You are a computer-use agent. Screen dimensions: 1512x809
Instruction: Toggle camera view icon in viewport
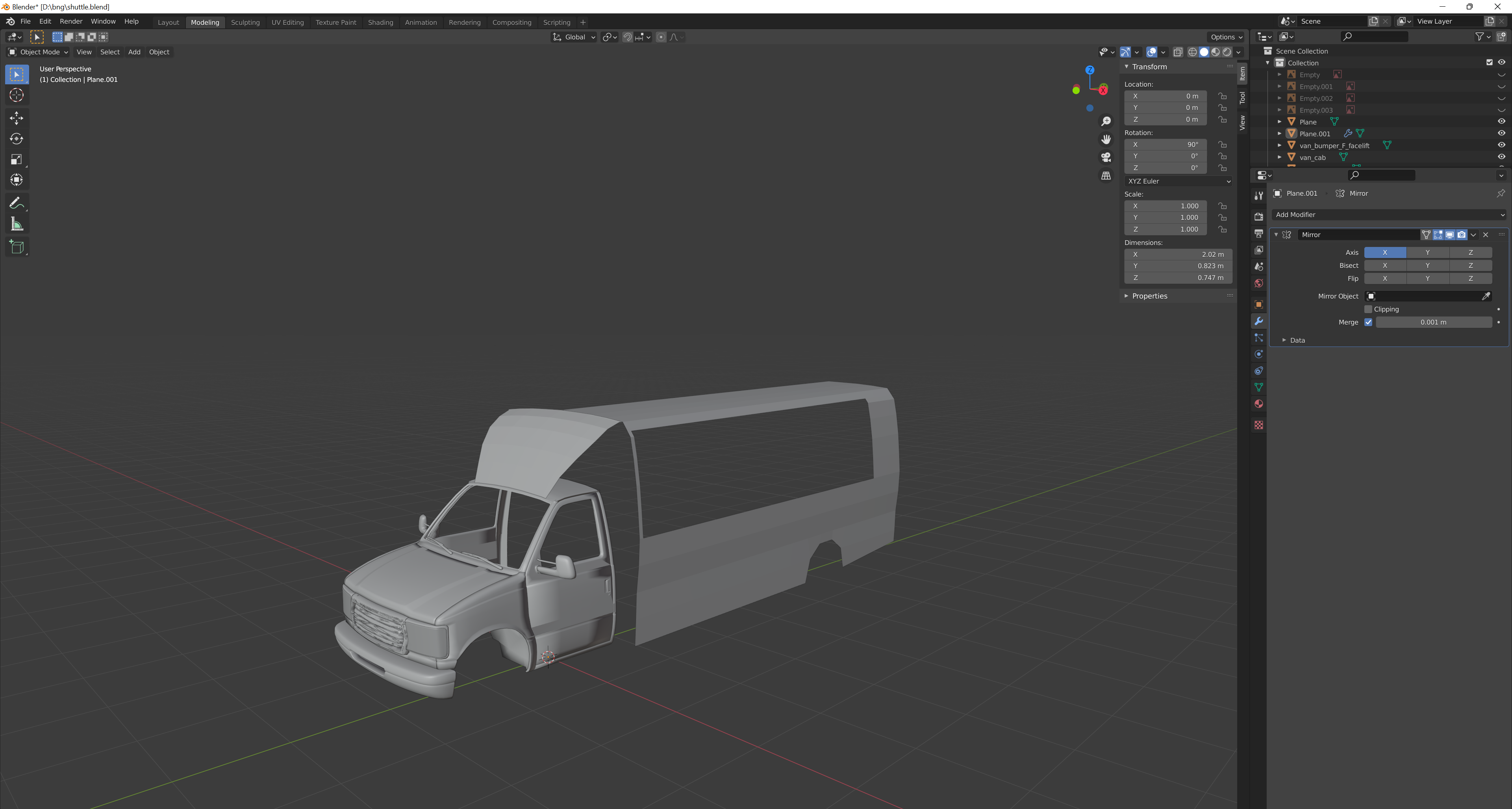coord(1106,157)
